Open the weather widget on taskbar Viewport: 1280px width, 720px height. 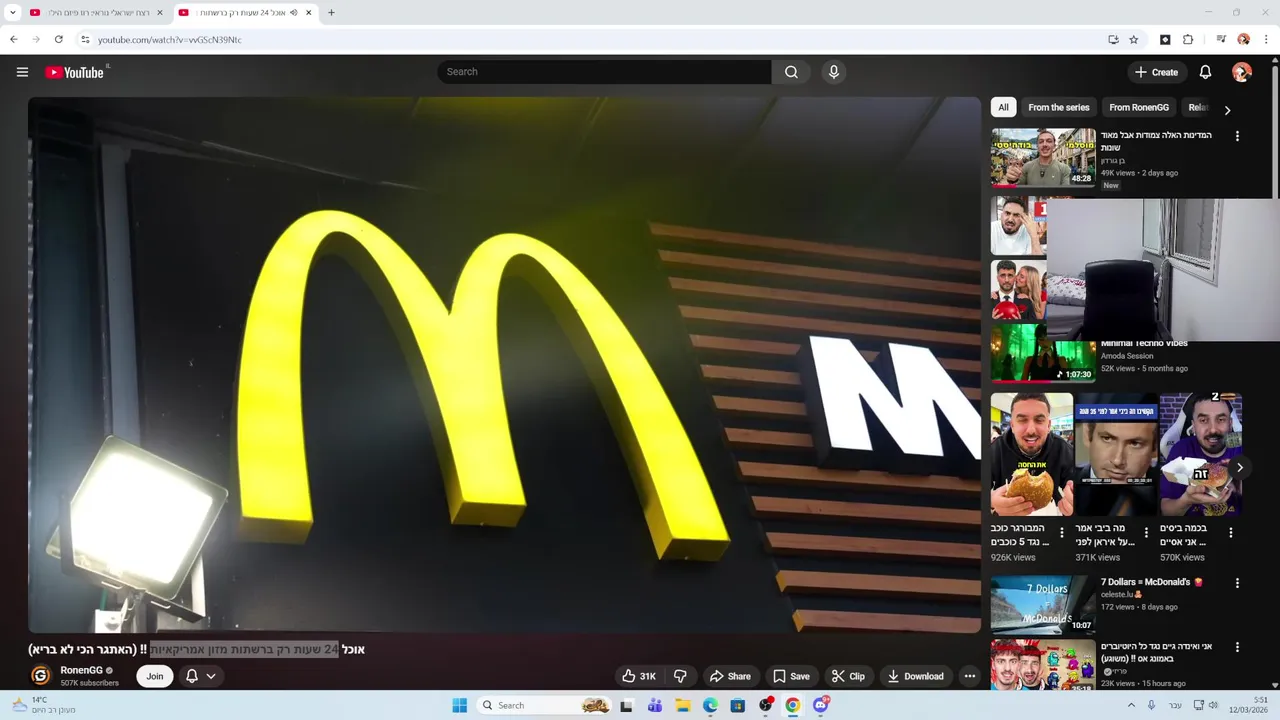[44, 705]
